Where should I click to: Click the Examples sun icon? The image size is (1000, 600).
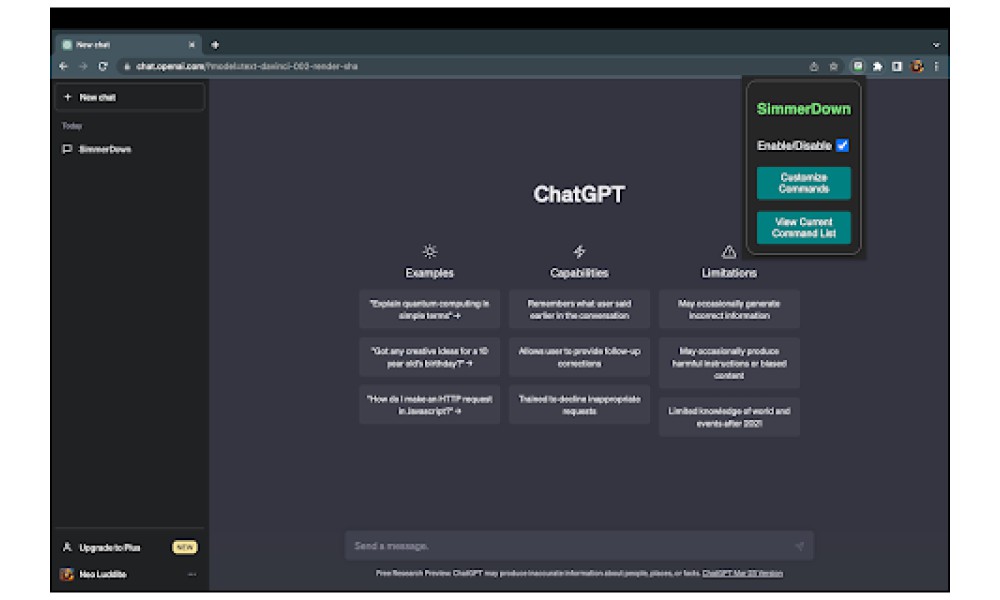pos(430,251)
